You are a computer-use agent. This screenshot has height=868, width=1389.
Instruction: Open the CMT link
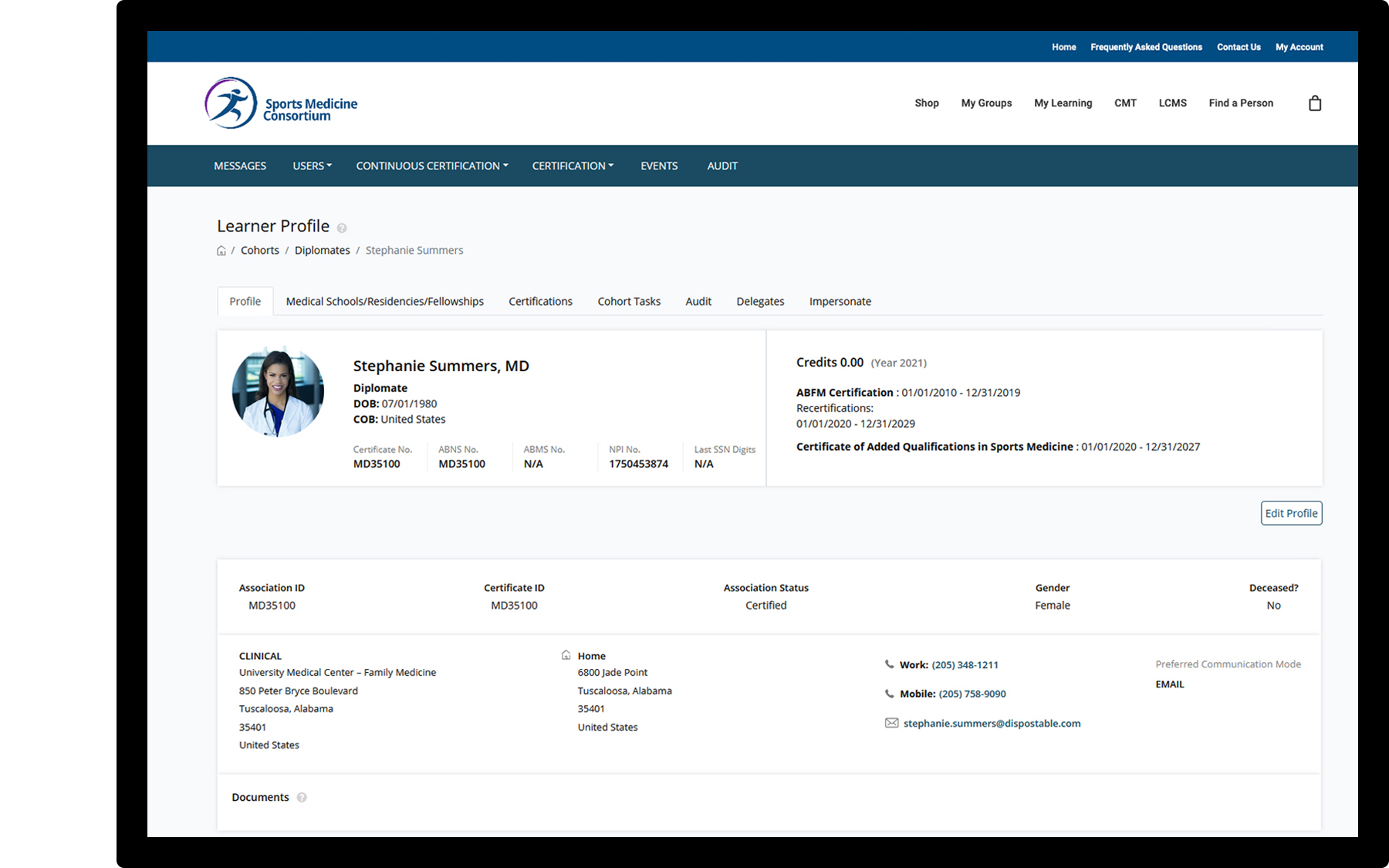1125,103
